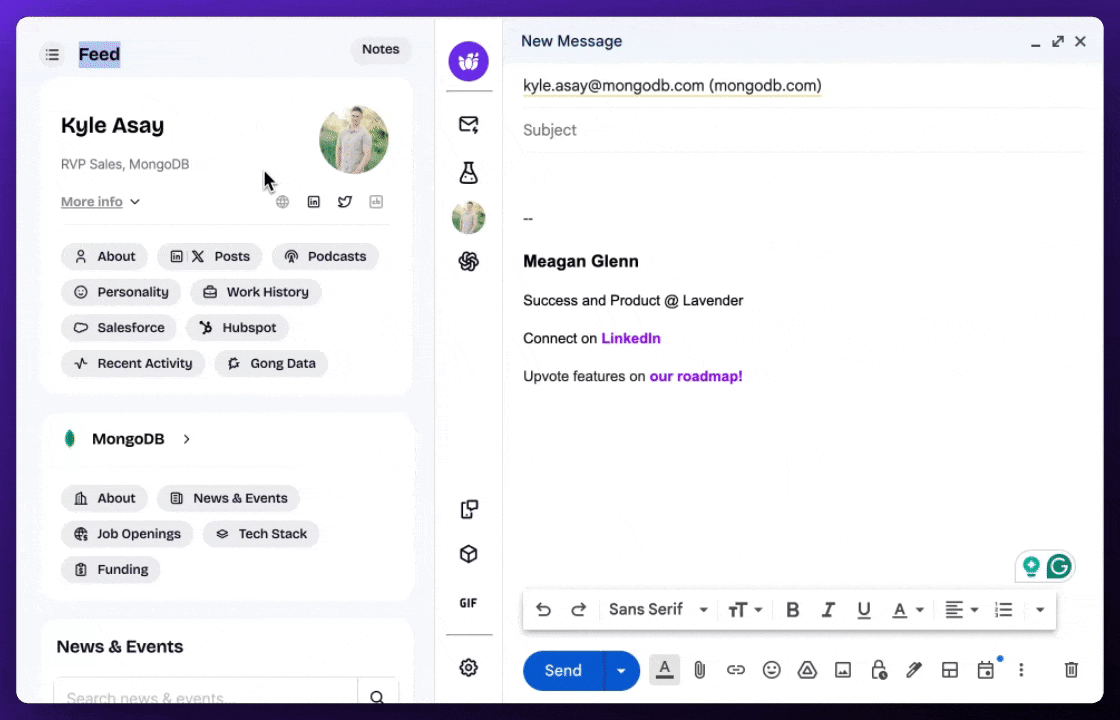Image resolution: width=1120 pixels, height=720 pixels.
Task: Open the Job Openings chip
Action: click(126, 534)
